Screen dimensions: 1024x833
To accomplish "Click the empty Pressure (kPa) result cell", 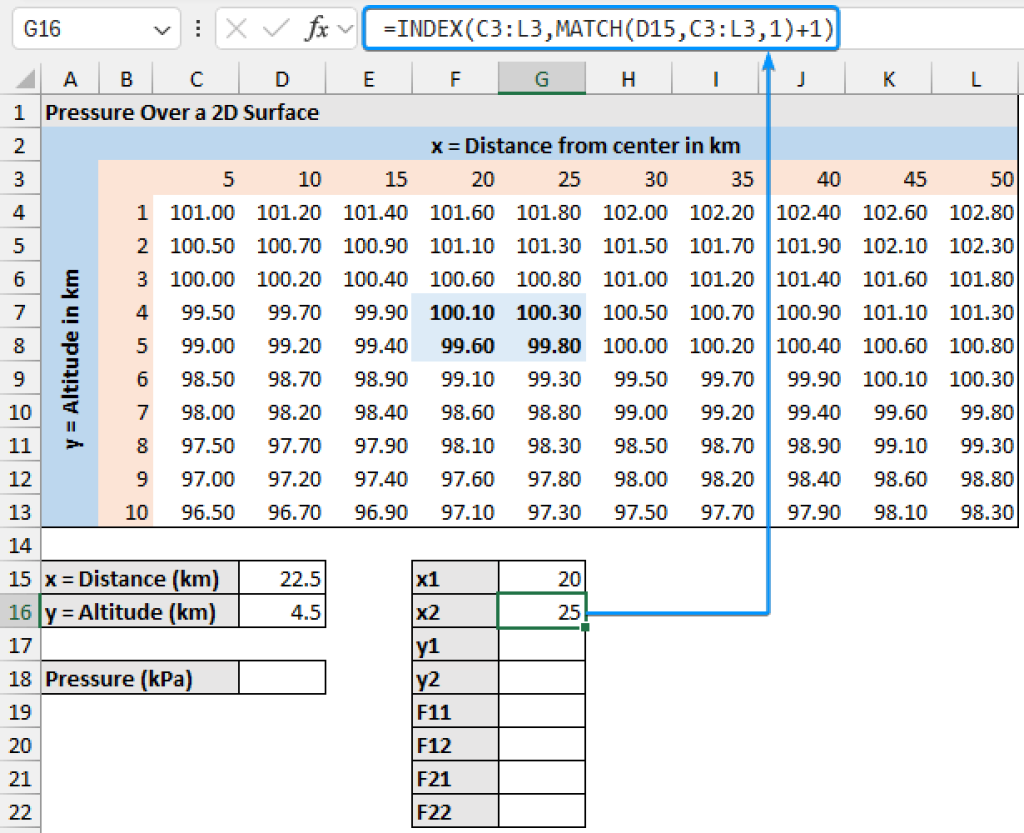I will [283, 677].
